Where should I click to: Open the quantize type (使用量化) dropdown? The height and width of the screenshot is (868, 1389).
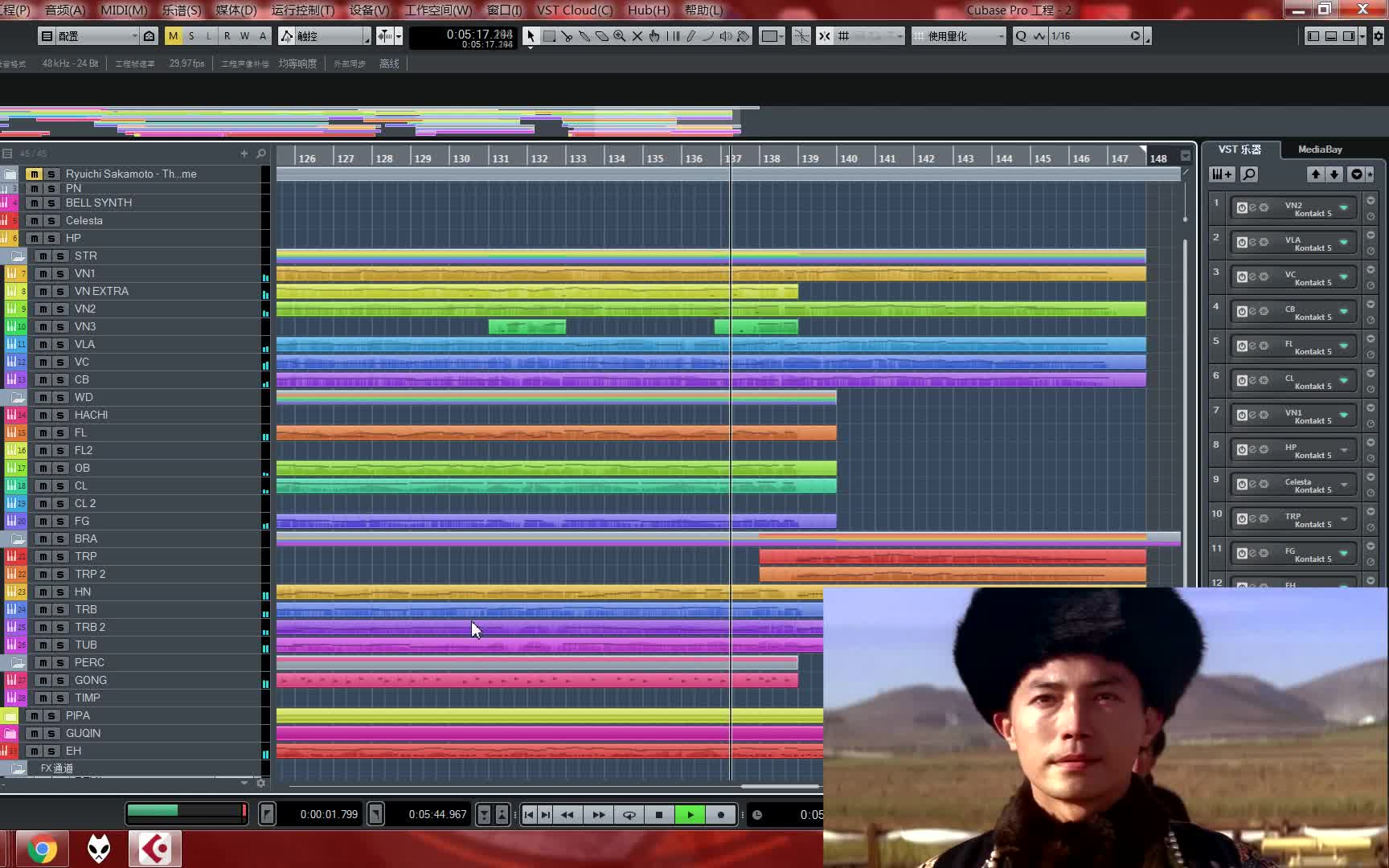959,36
